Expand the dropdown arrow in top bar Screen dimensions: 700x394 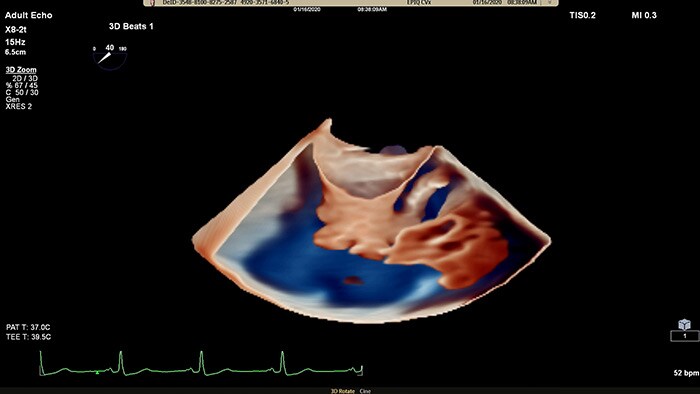550,3
